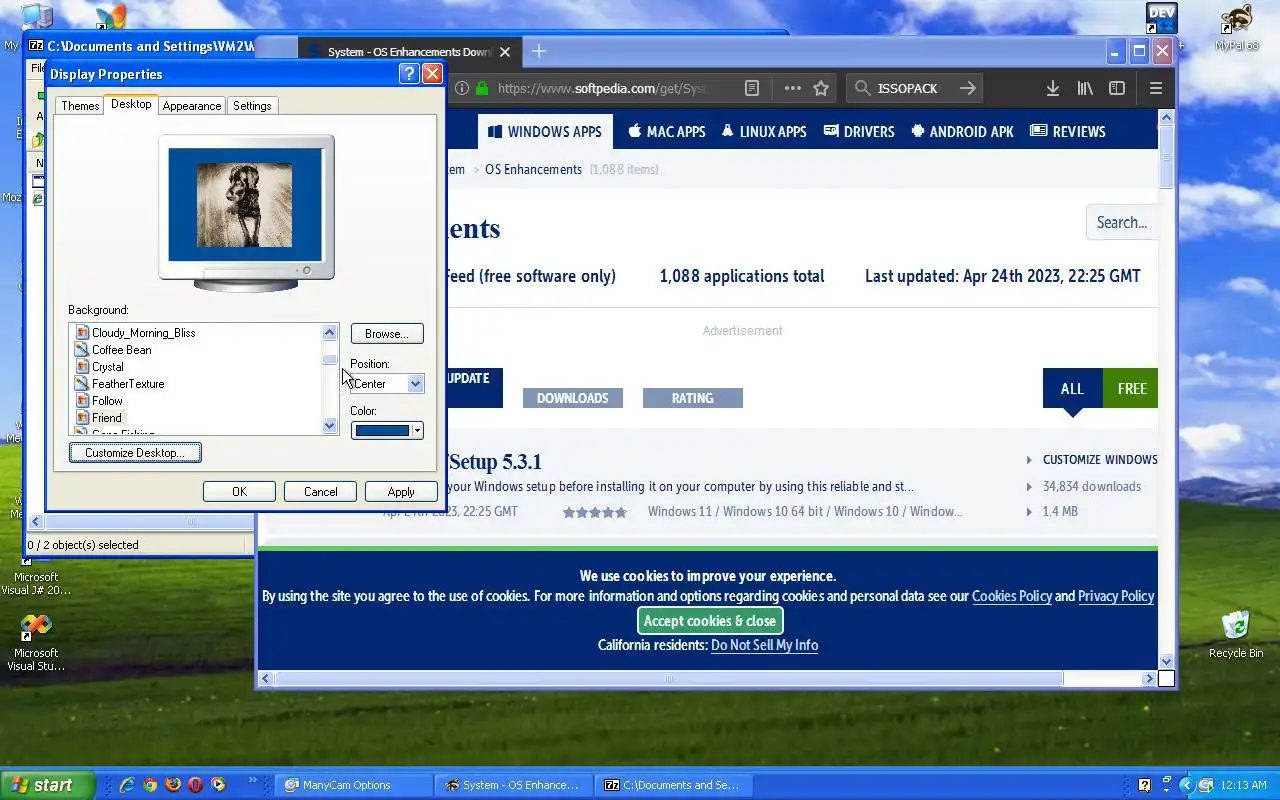Open Microsoft Visual Studio desktop icon
The height and width of the screenshot is (800, 1280).
coord(36,642)
